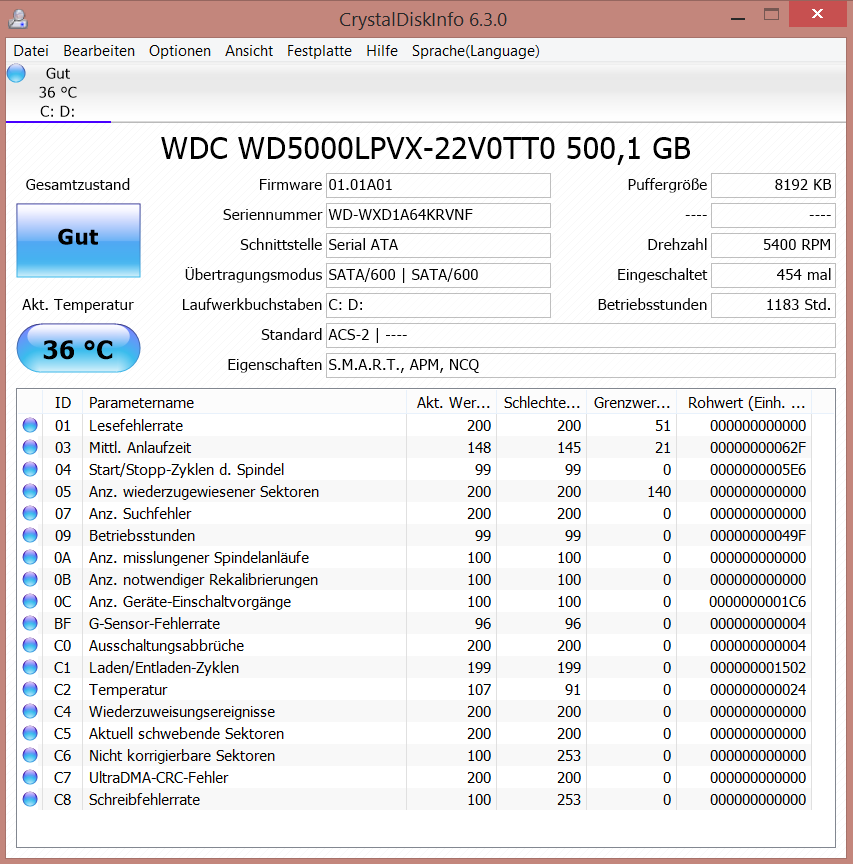Click status orb of ID 09 Betriebsstunden row
Image resolution: width=853 pixels, height=864 pixels.
pos(30,536)
